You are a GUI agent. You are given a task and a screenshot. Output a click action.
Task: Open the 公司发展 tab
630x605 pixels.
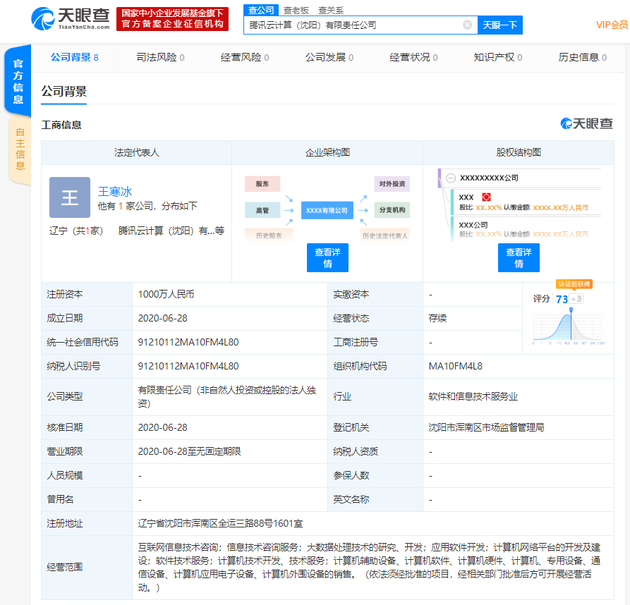329,57
